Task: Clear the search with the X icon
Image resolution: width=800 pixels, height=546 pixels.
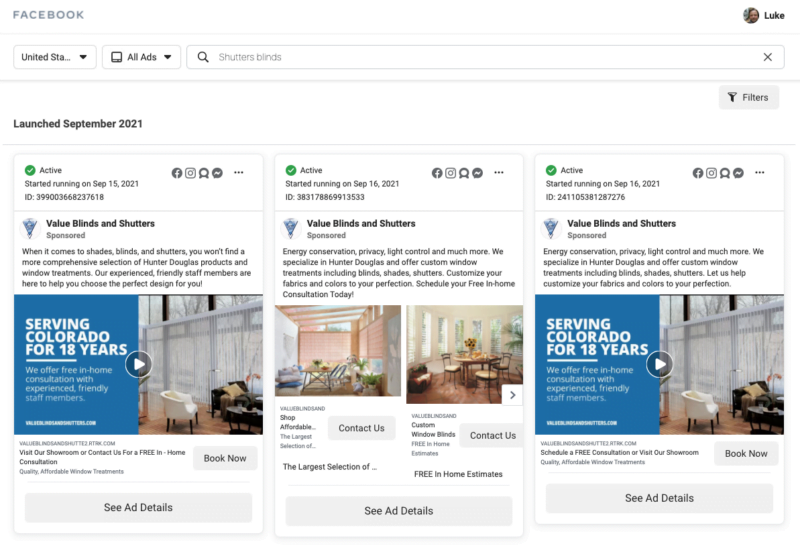Action: 767,57
